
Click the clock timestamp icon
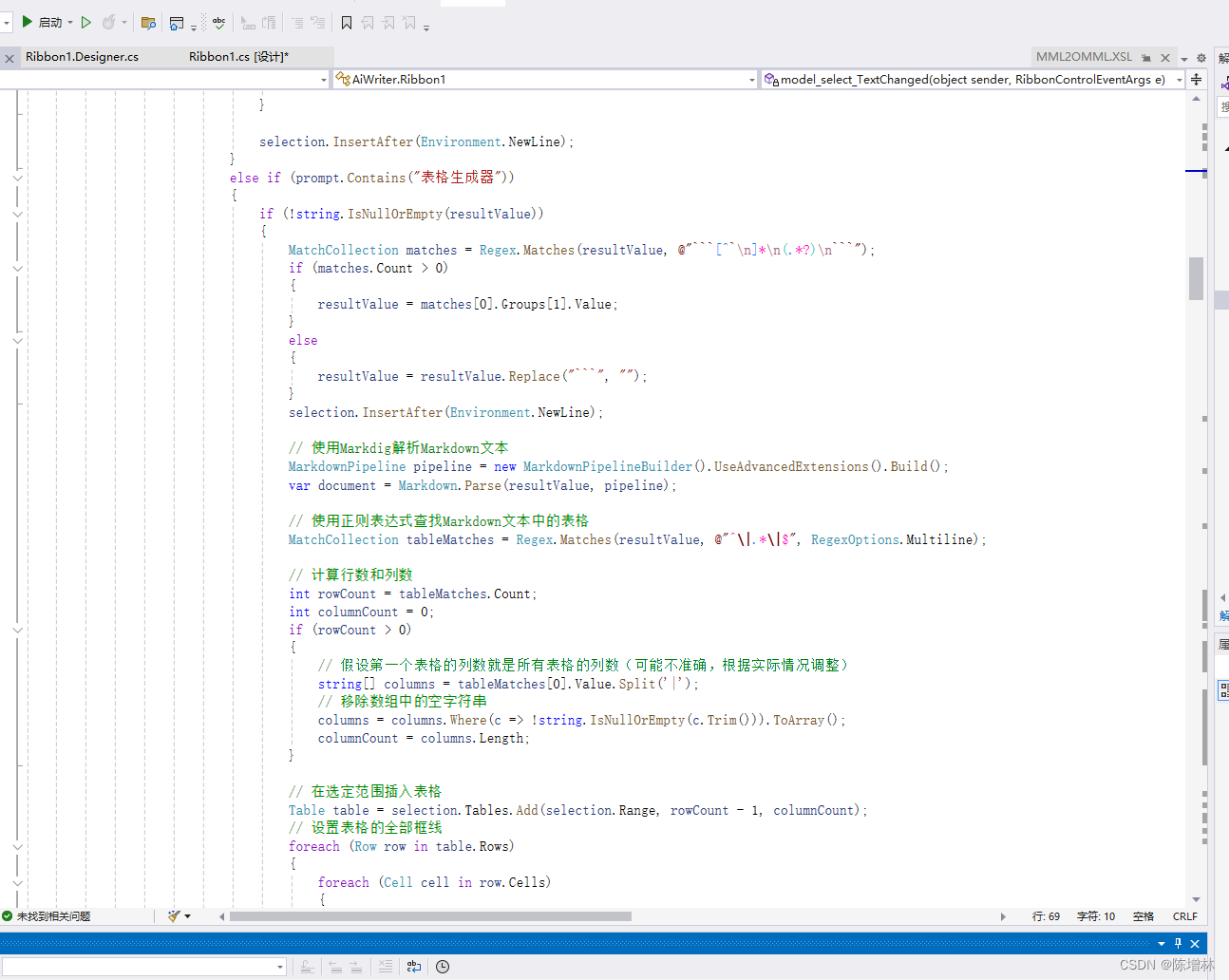(x=443, y=967)
